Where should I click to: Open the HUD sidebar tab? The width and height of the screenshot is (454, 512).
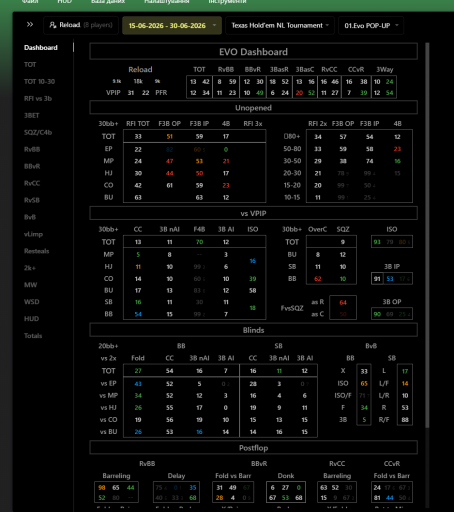pos(31,319)
